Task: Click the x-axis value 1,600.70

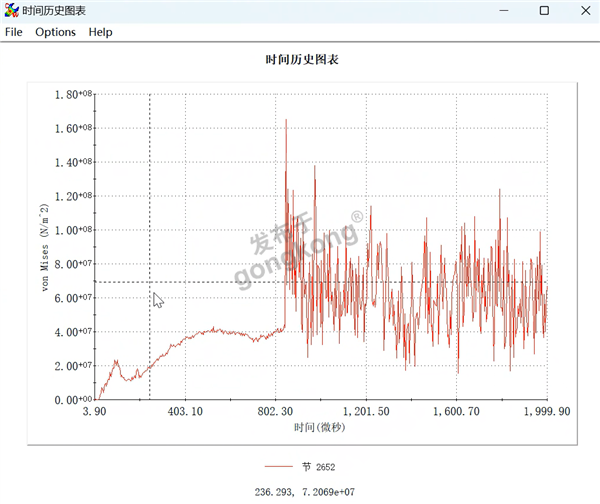Action: 456,411
